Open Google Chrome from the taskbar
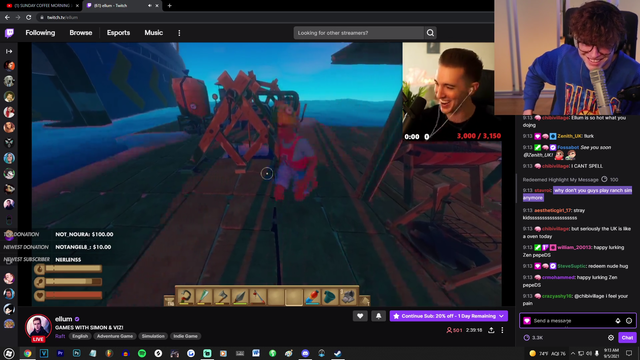This screenshot has height=360, width=640. [27, 353]
